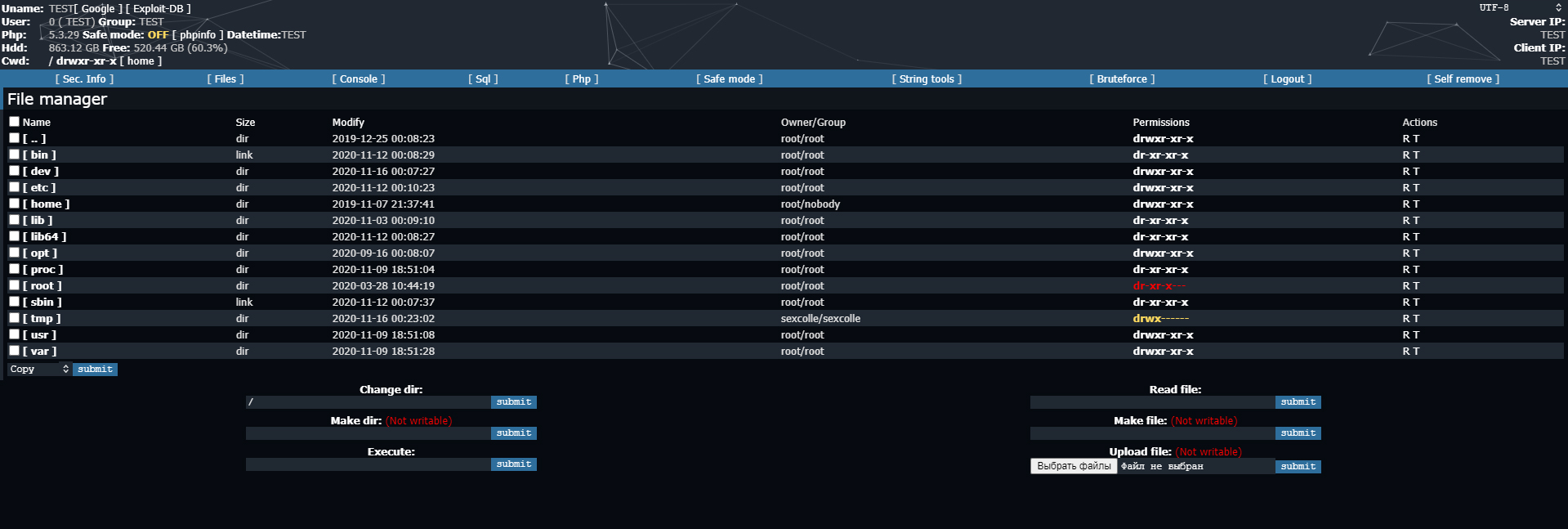Open the Console section
The height and width of the screenshot is (529, 1568).
pos(359,79)
